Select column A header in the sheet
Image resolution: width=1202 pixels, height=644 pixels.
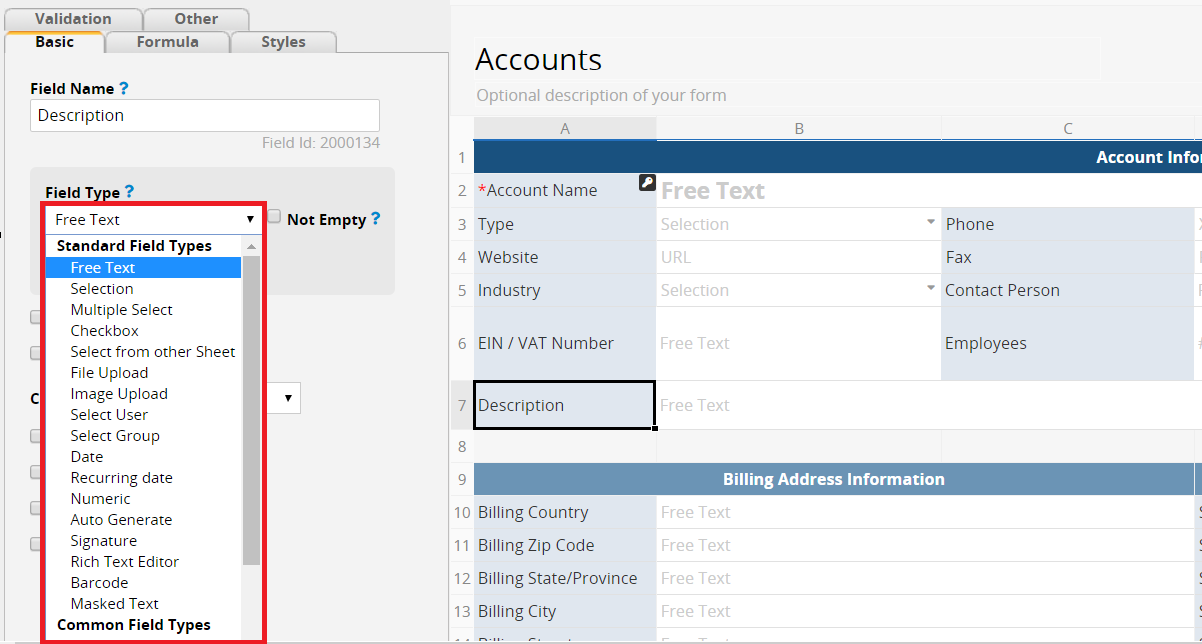click(565, 129)
